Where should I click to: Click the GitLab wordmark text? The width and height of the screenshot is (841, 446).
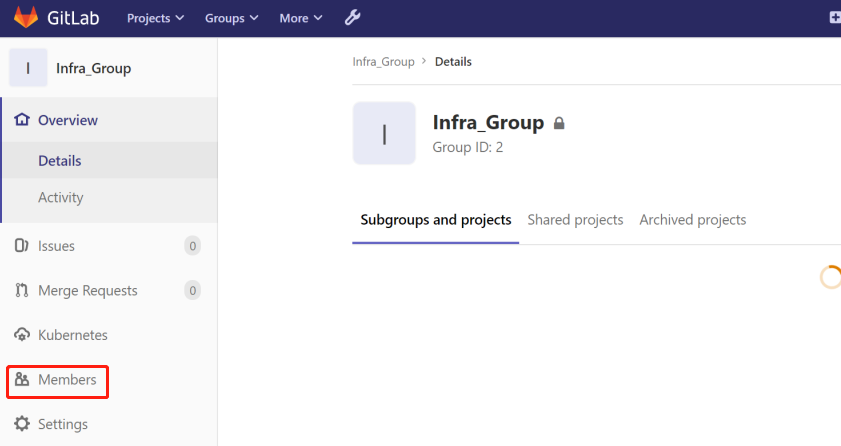pos(73,18)
